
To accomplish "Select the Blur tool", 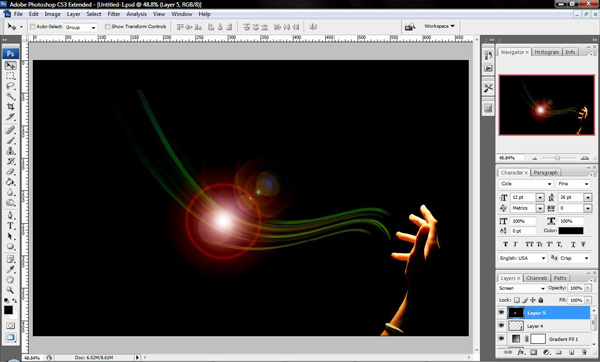I will pyautogui.click(x=10, y=192).
